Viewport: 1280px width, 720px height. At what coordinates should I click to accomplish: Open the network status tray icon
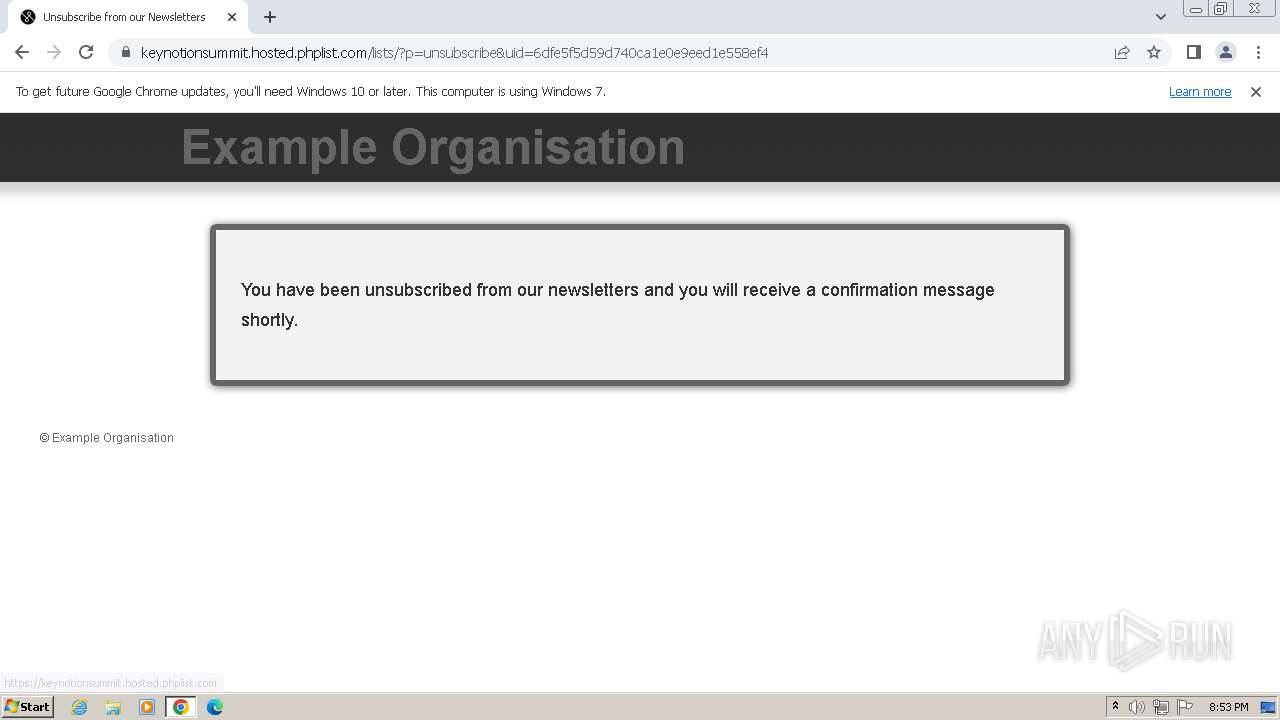coord(1161,707)
